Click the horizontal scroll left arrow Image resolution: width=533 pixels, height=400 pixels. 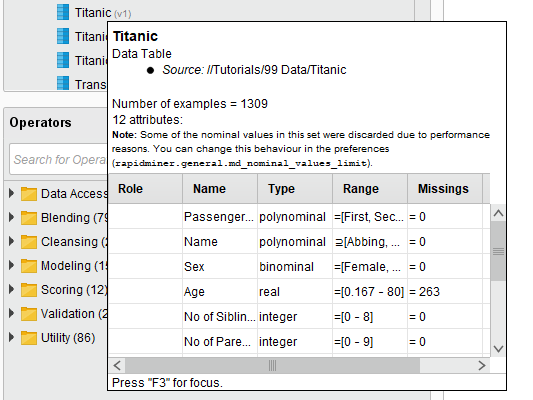117,366
